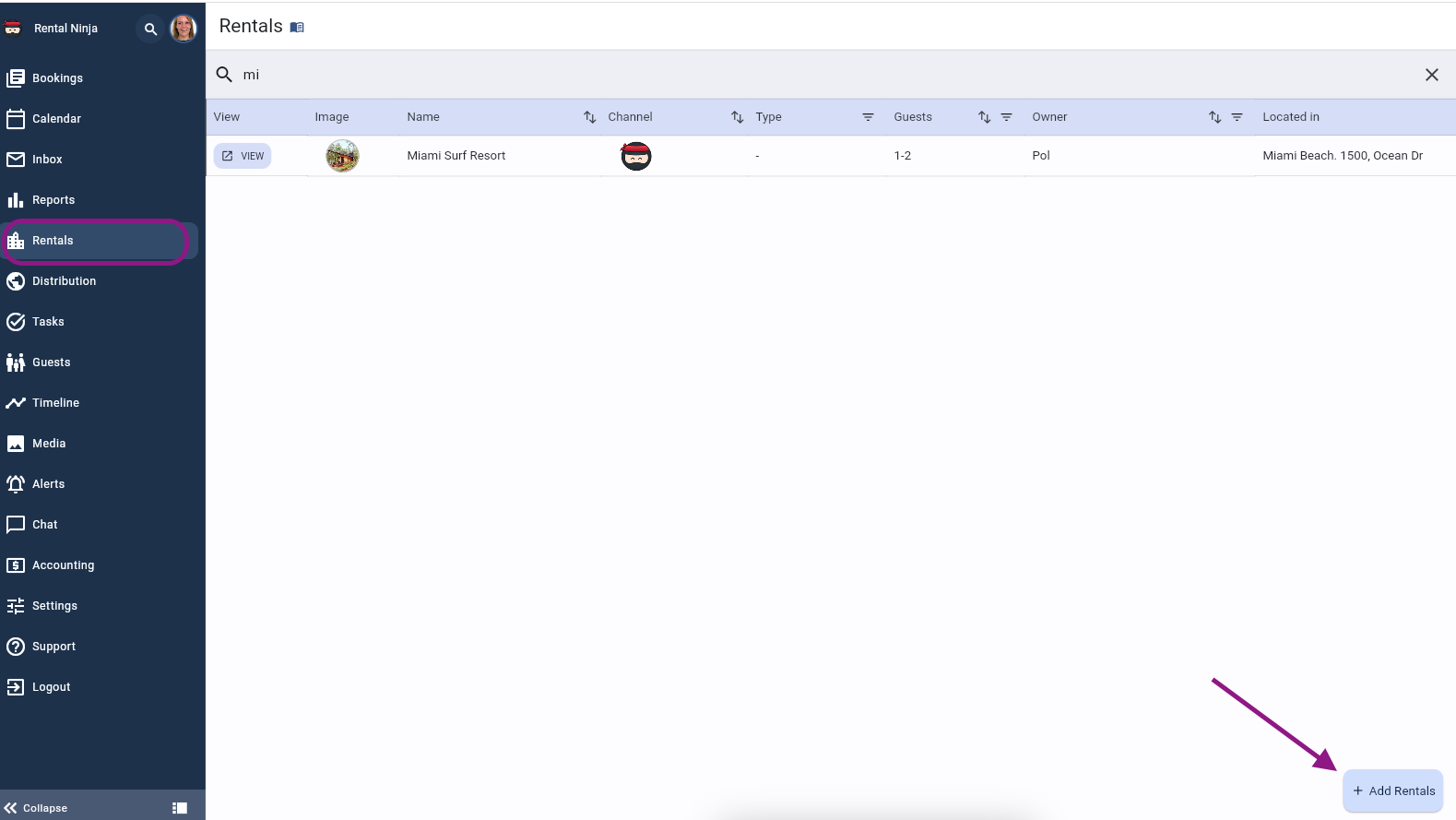Click the Add Rentals button

[1393, 791]
